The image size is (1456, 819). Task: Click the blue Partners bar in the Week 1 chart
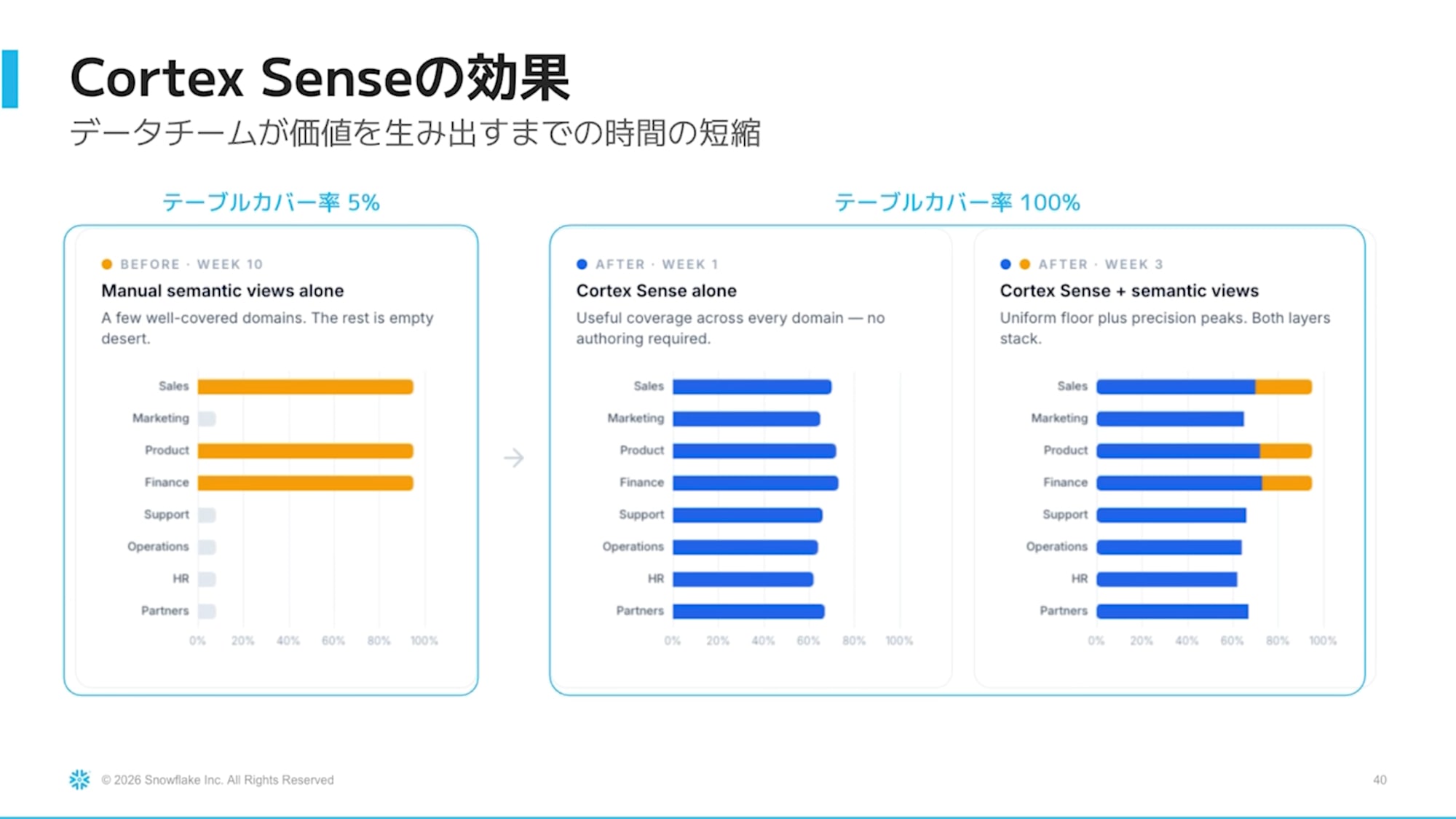748,611
